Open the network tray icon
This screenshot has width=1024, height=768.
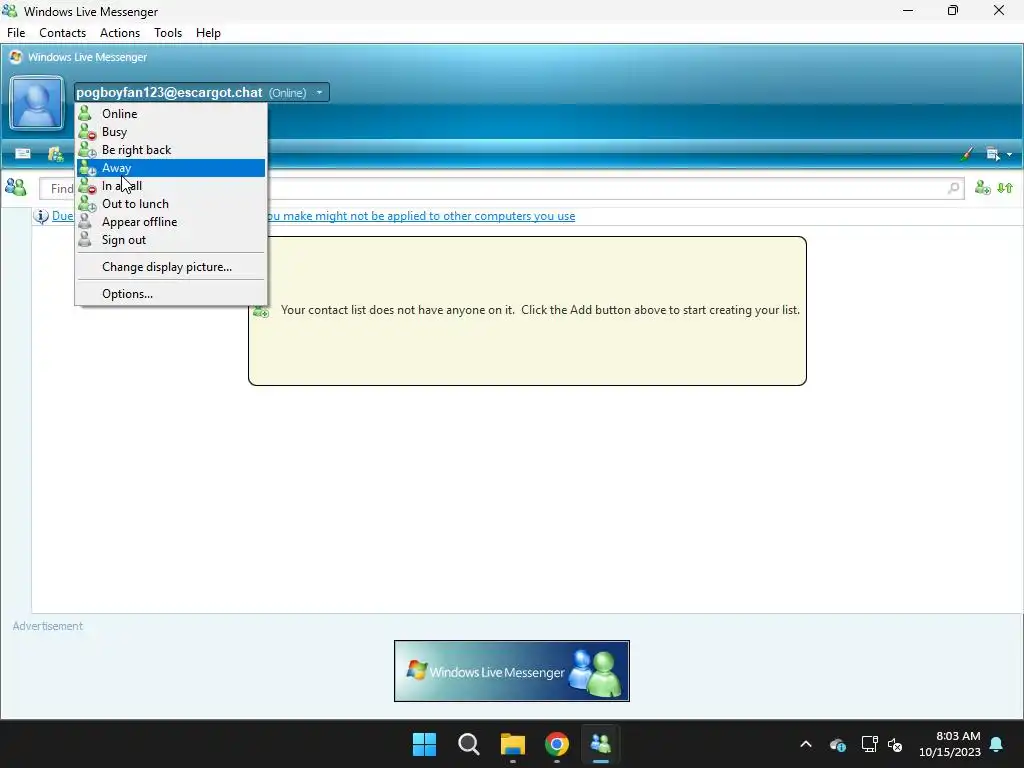(869, 744)
